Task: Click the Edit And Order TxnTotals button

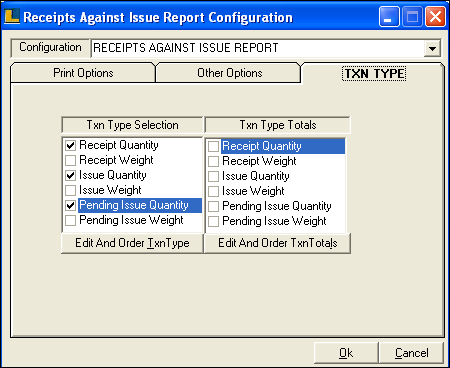Action: pos(277,243)
